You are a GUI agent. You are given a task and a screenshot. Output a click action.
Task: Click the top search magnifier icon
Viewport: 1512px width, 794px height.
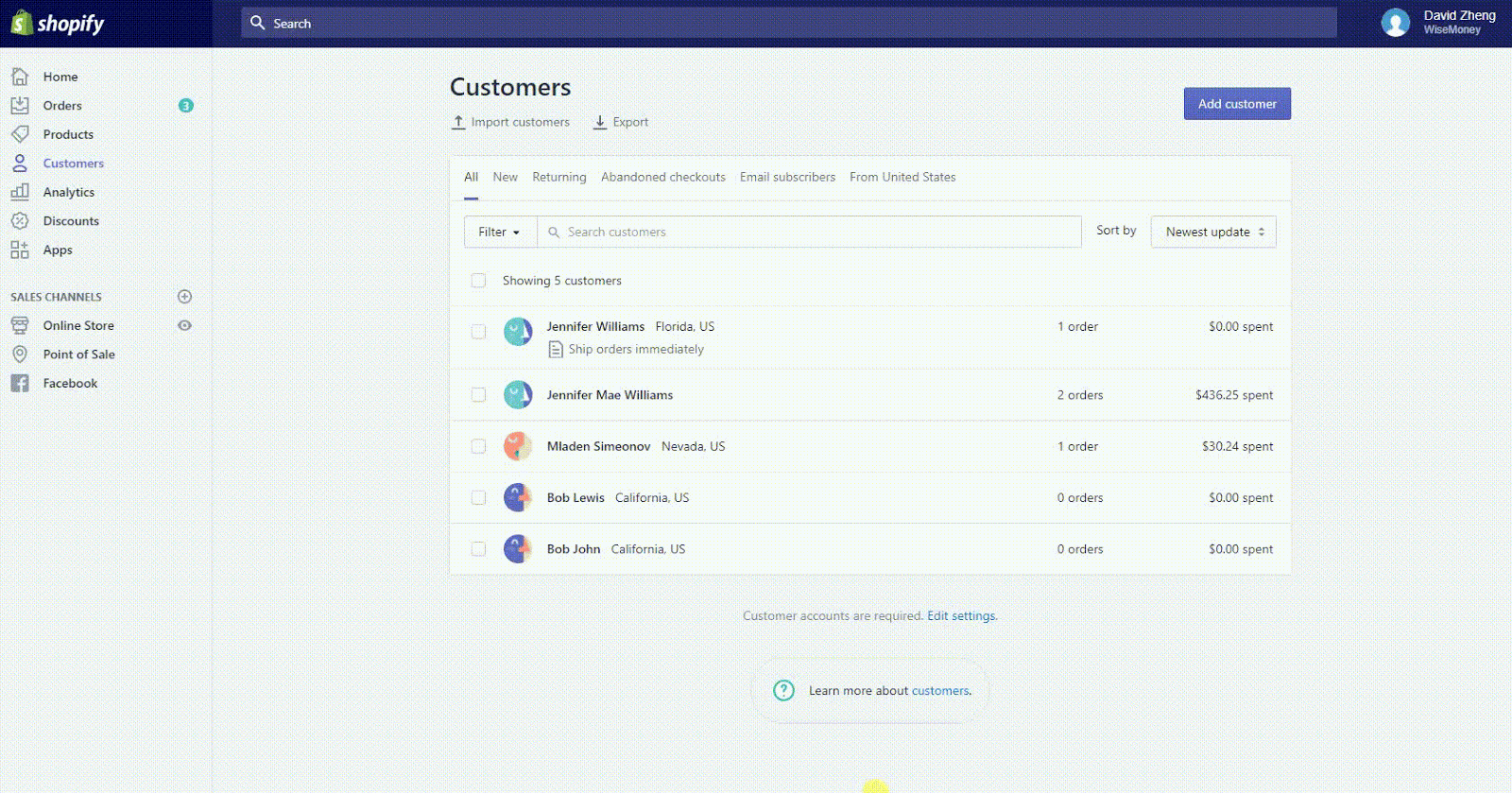257,23
